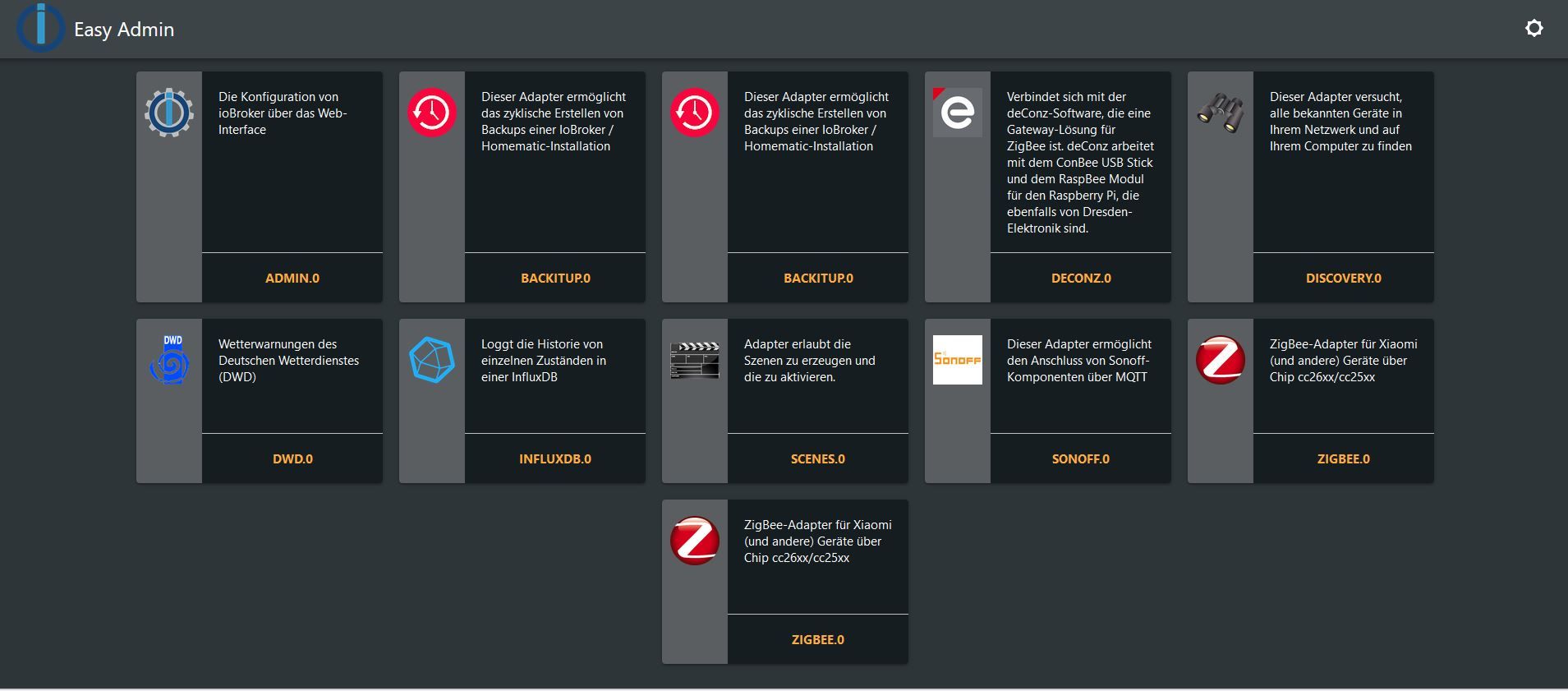Open the DECONZ.0 instance link
This screenshot has width=1568, height=691.
pyautogui.click(x=1081, y=279)
